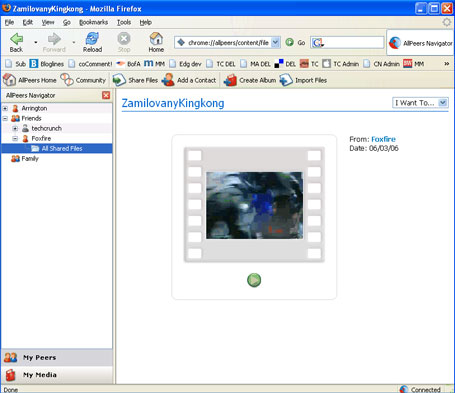Click the Add a Contact icon
The height and width of the screenshot is (393, 455).
point(168,80)
